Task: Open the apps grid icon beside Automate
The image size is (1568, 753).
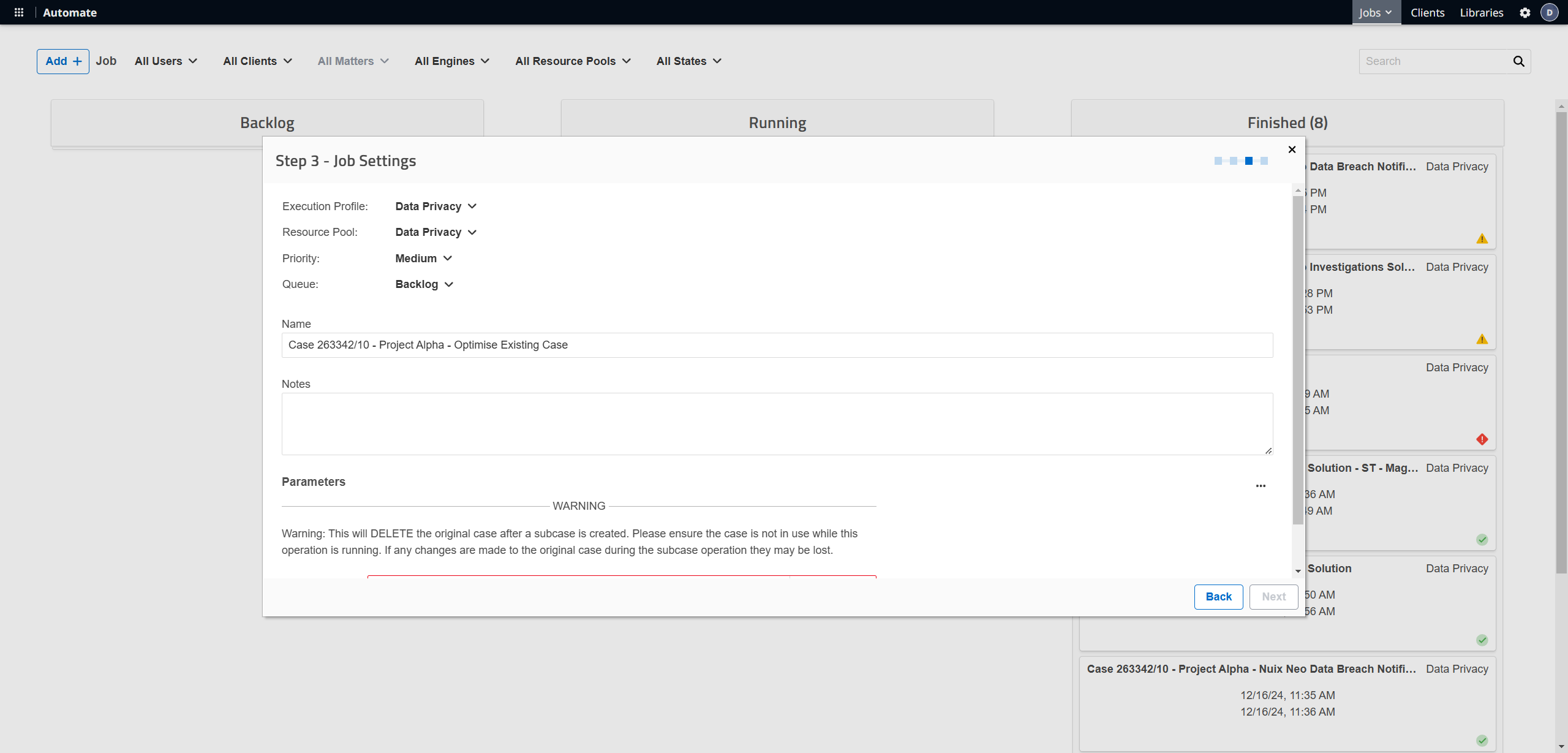Action: click(19, 12)
